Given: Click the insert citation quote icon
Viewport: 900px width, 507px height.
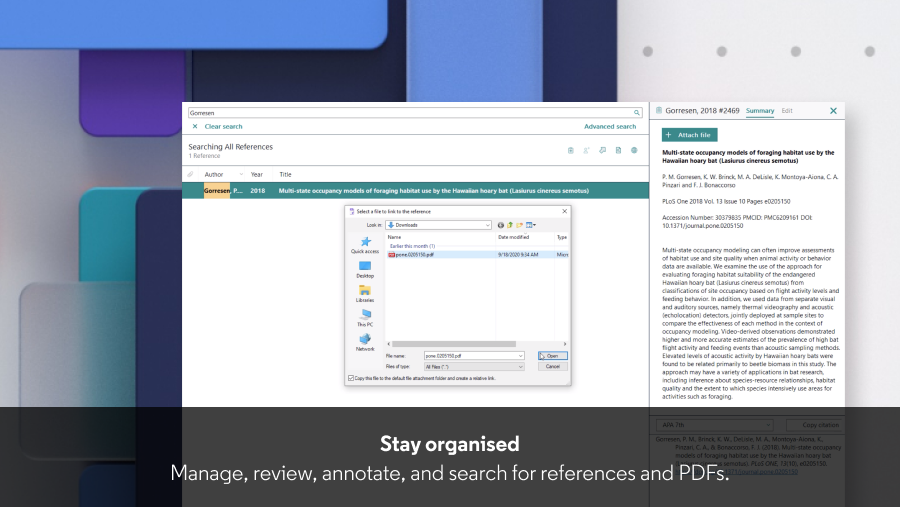Looking at the screenshot, I should pos(602,150).
